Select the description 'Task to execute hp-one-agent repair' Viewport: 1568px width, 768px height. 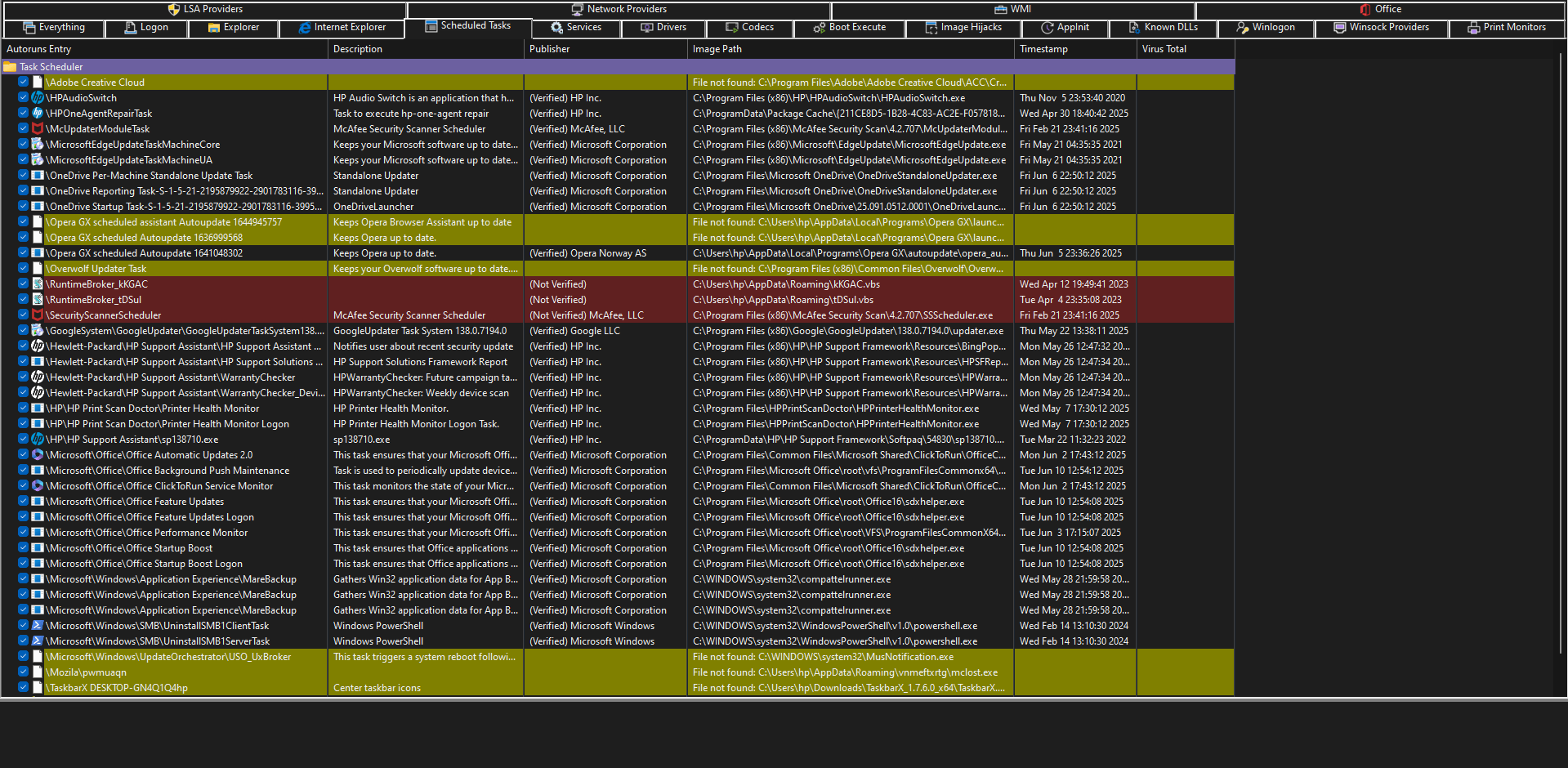(x=411, y=114)
